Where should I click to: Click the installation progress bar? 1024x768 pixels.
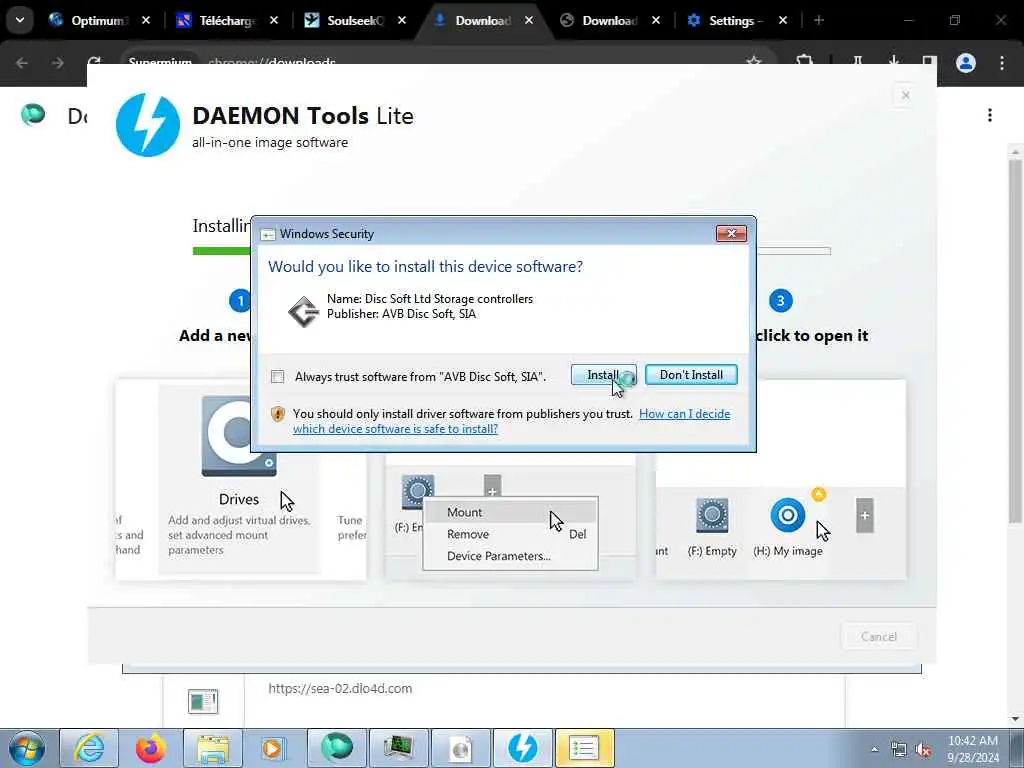[511, 251]
